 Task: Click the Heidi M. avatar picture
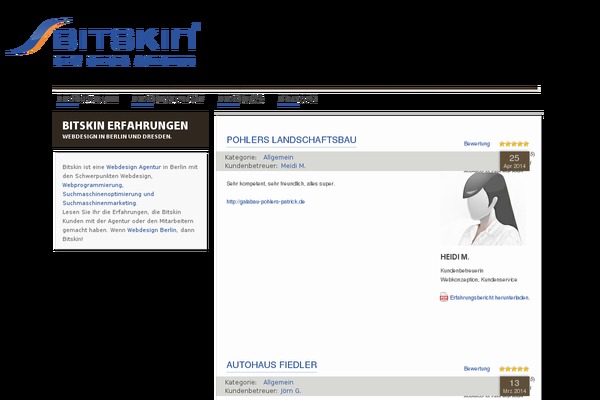click(483, 209)
